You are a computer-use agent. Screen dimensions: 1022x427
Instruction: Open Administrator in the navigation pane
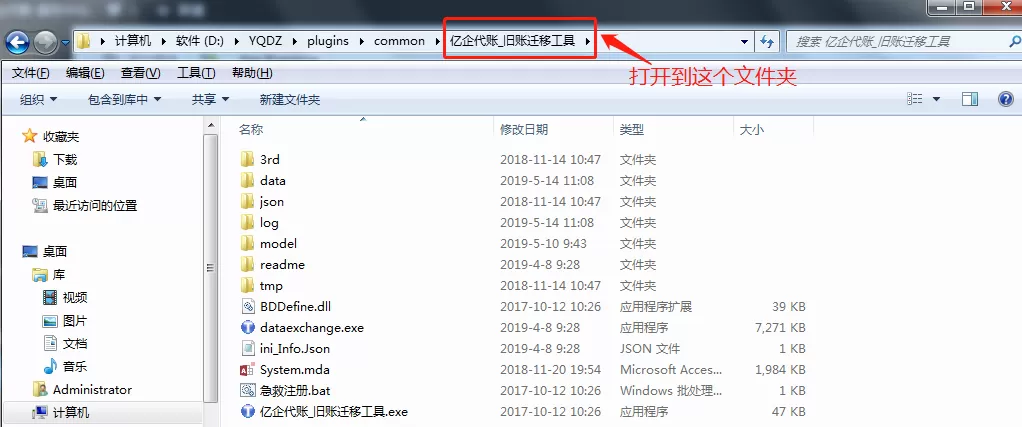click(92, 390)
